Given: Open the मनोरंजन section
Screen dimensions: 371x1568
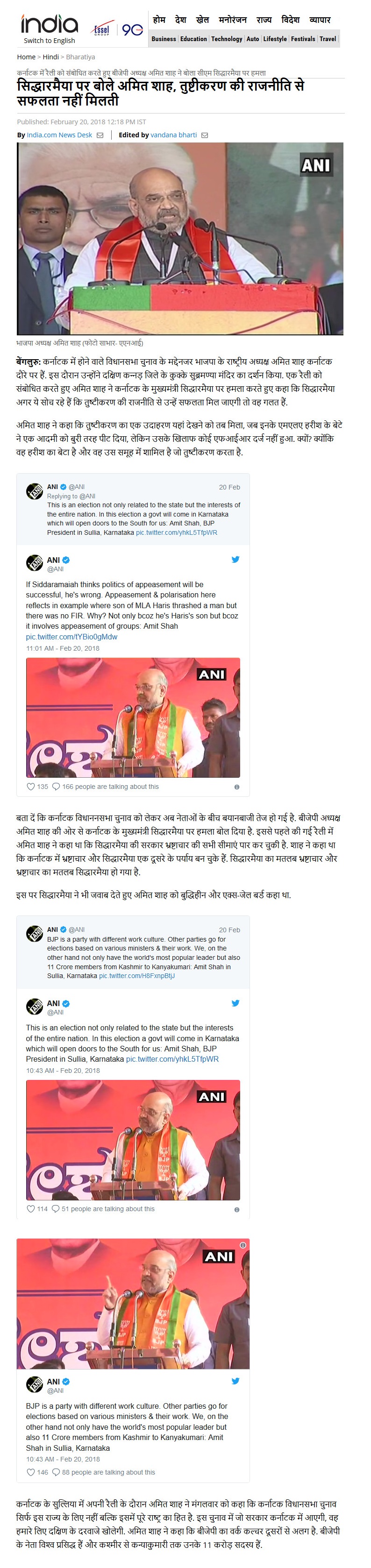Looking at the screenshot, I should pos(233,20).
